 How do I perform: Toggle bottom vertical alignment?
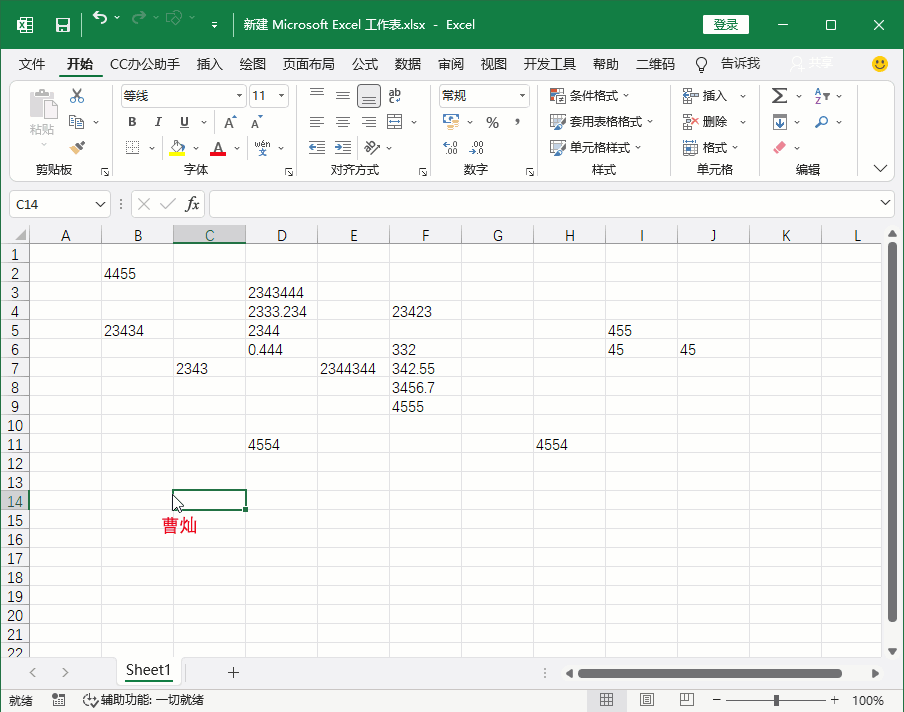[369, 96]
